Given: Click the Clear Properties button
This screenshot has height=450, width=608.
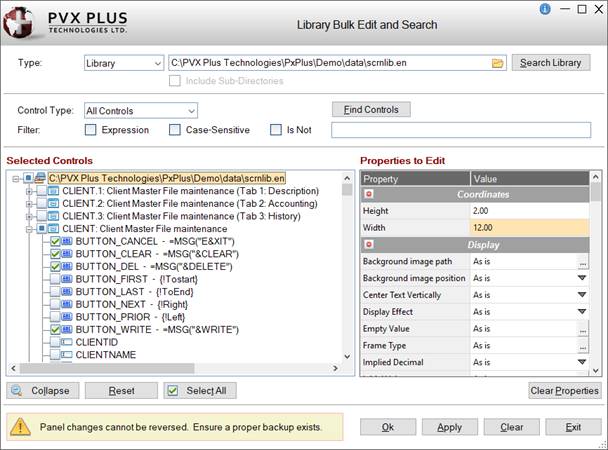Looking at the screenshot, I should pyautogui.click(x=564, y=391).
